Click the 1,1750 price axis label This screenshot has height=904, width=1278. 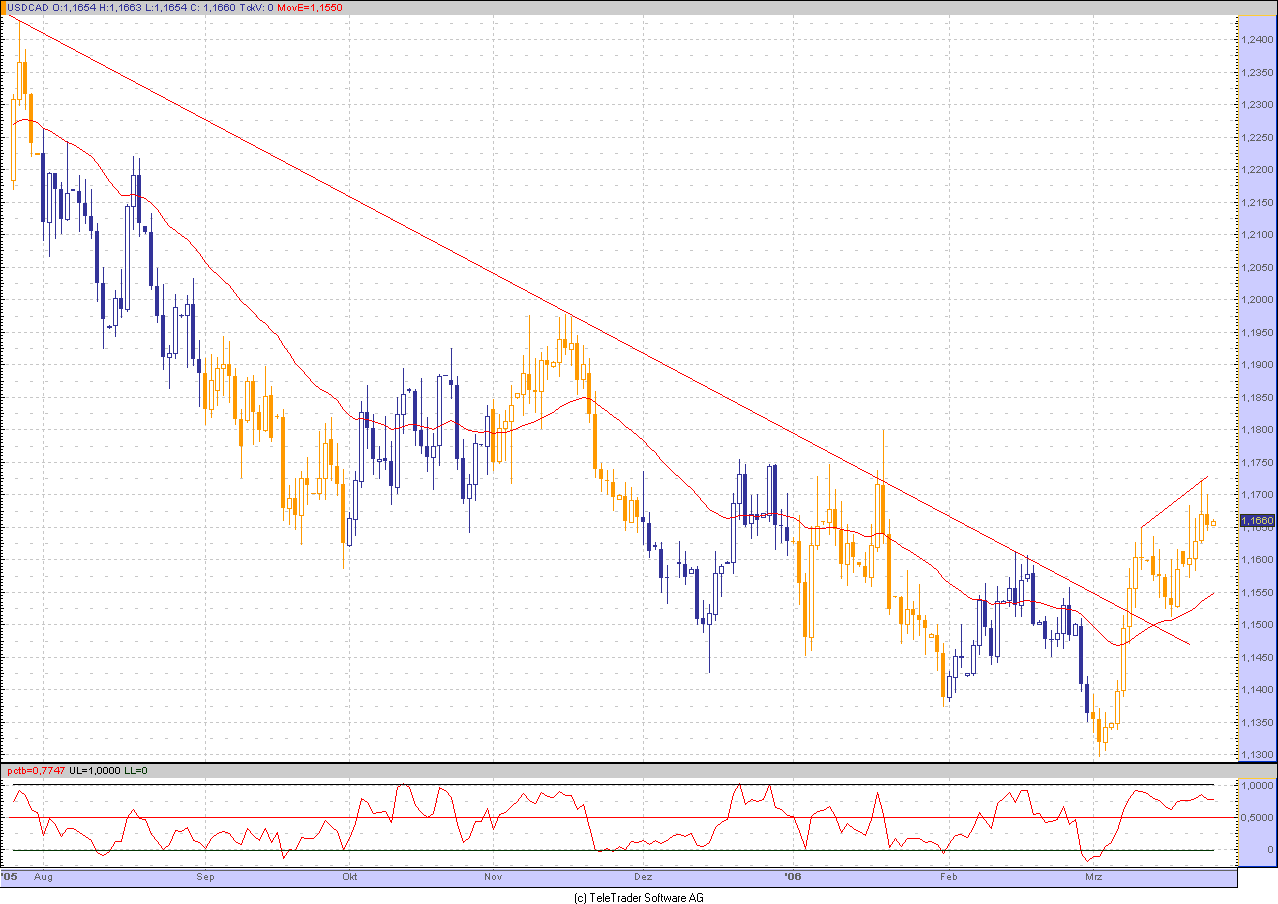click(1257, 463)
